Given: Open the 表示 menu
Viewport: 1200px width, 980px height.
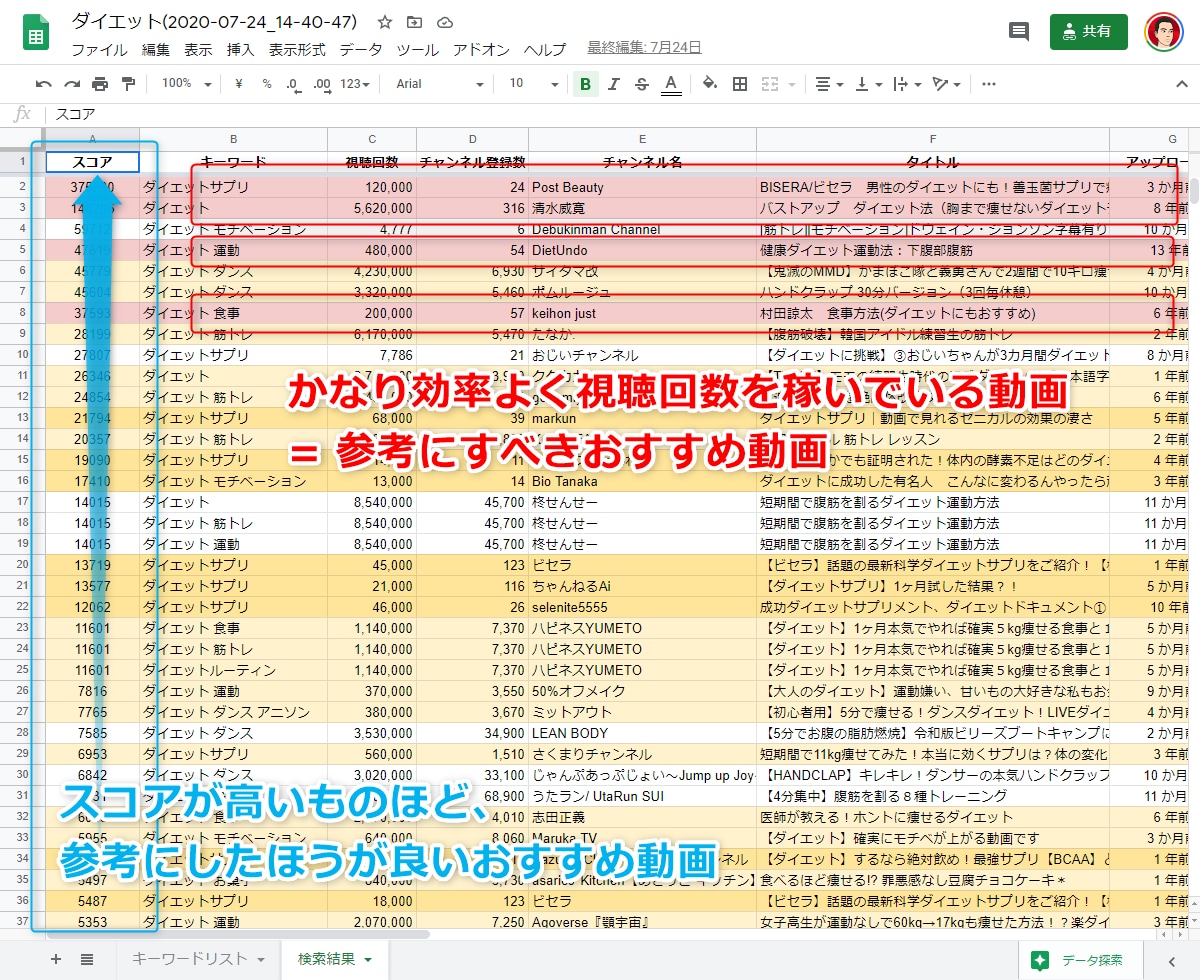Looking at the screenshot, I should [x=198, y=49].
